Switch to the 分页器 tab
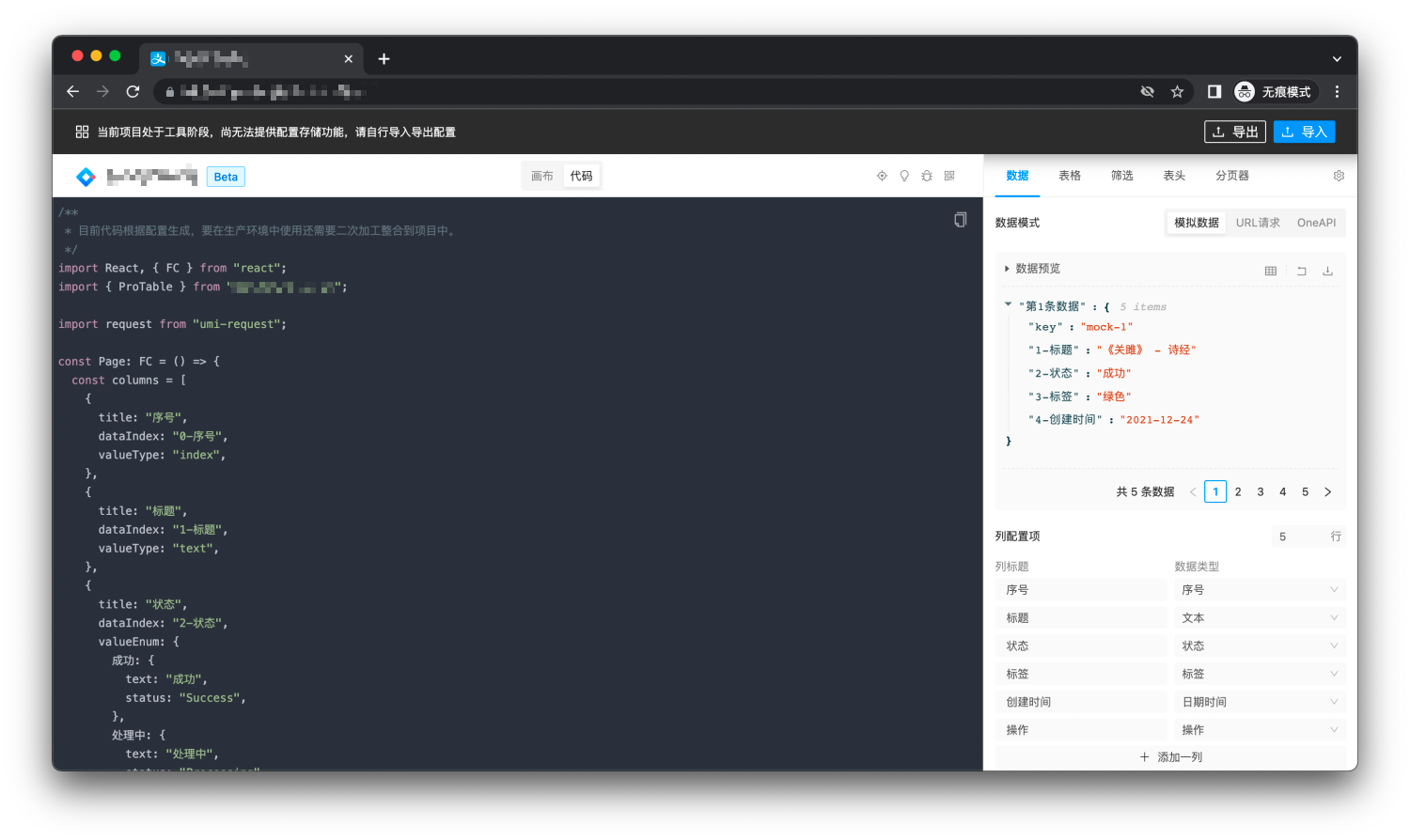 coord(1232,176)
